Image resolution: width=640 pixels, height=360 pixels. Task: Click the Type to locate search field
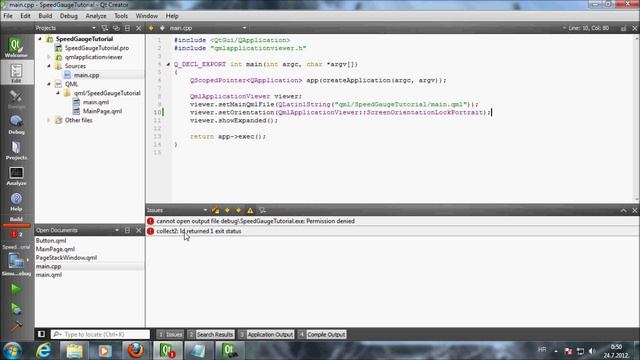(x=100, y=334)
